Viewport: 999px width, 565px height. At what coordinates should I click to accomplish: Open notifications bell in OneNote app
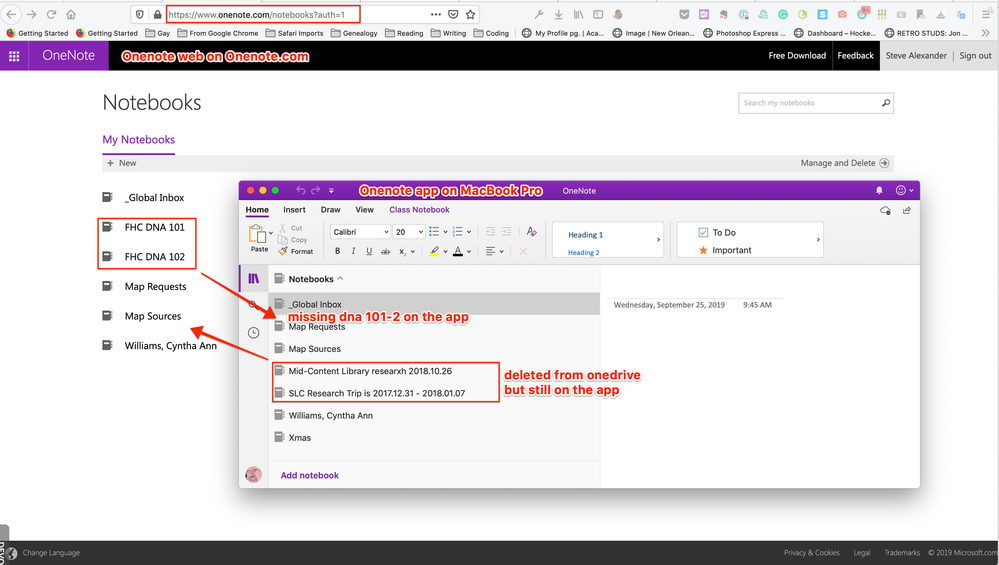[879, 190]
